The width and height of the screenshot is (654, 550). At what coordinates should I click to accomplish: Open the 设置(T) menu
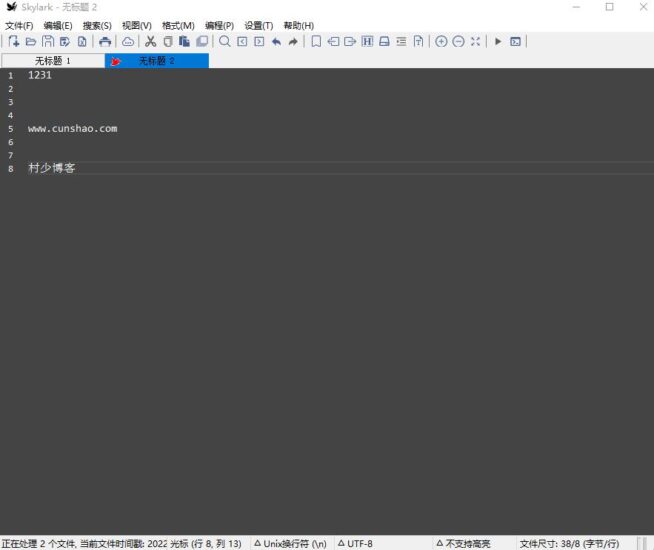[x=259, y=25]
